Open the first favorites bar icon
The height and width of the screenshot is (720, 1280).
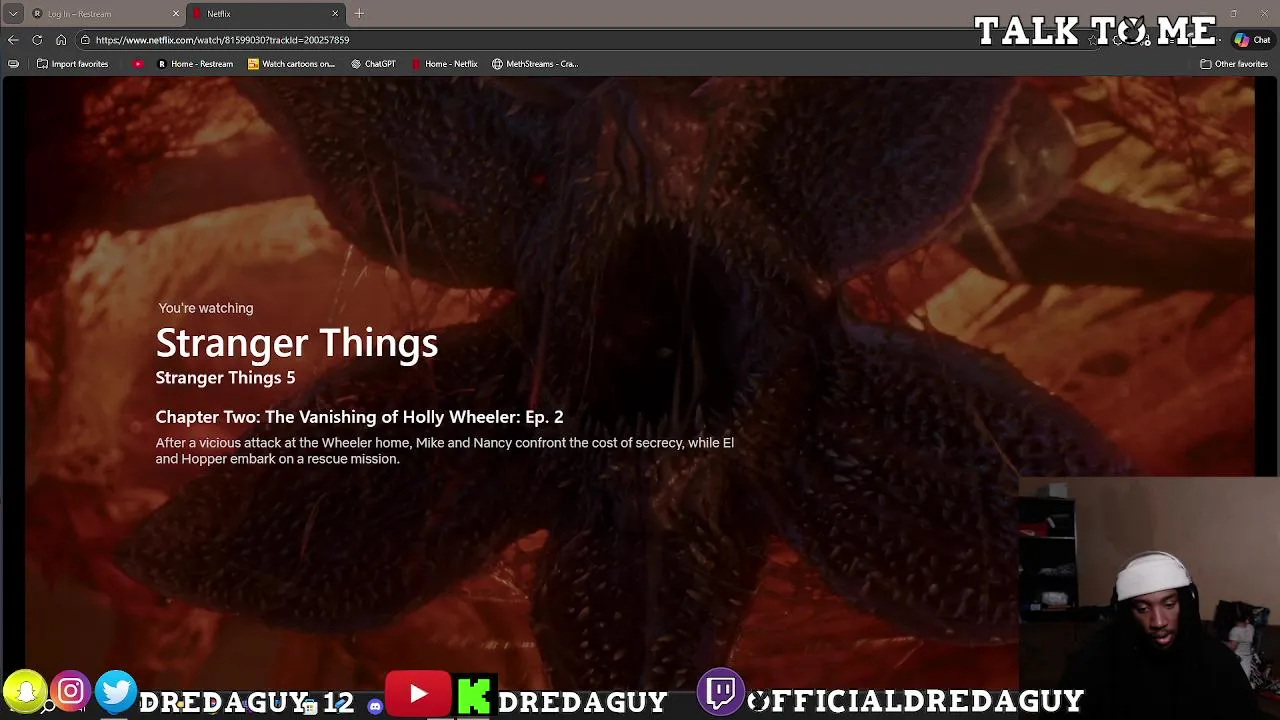pos(13,64)
